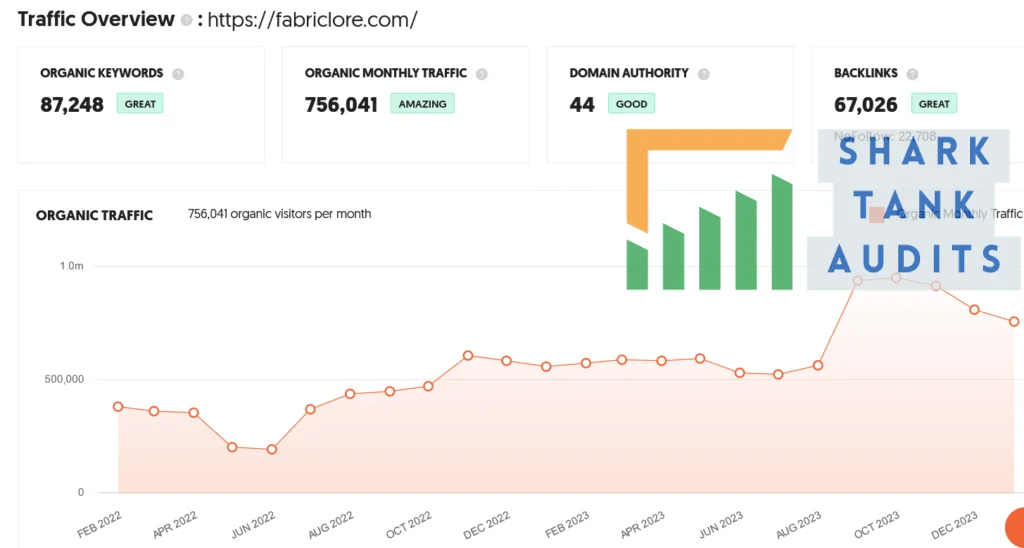Select the Aug 2022 data point on chart
Image resolution: width=1024 pixels, height=548 pixels.
(x=350, y=394)
